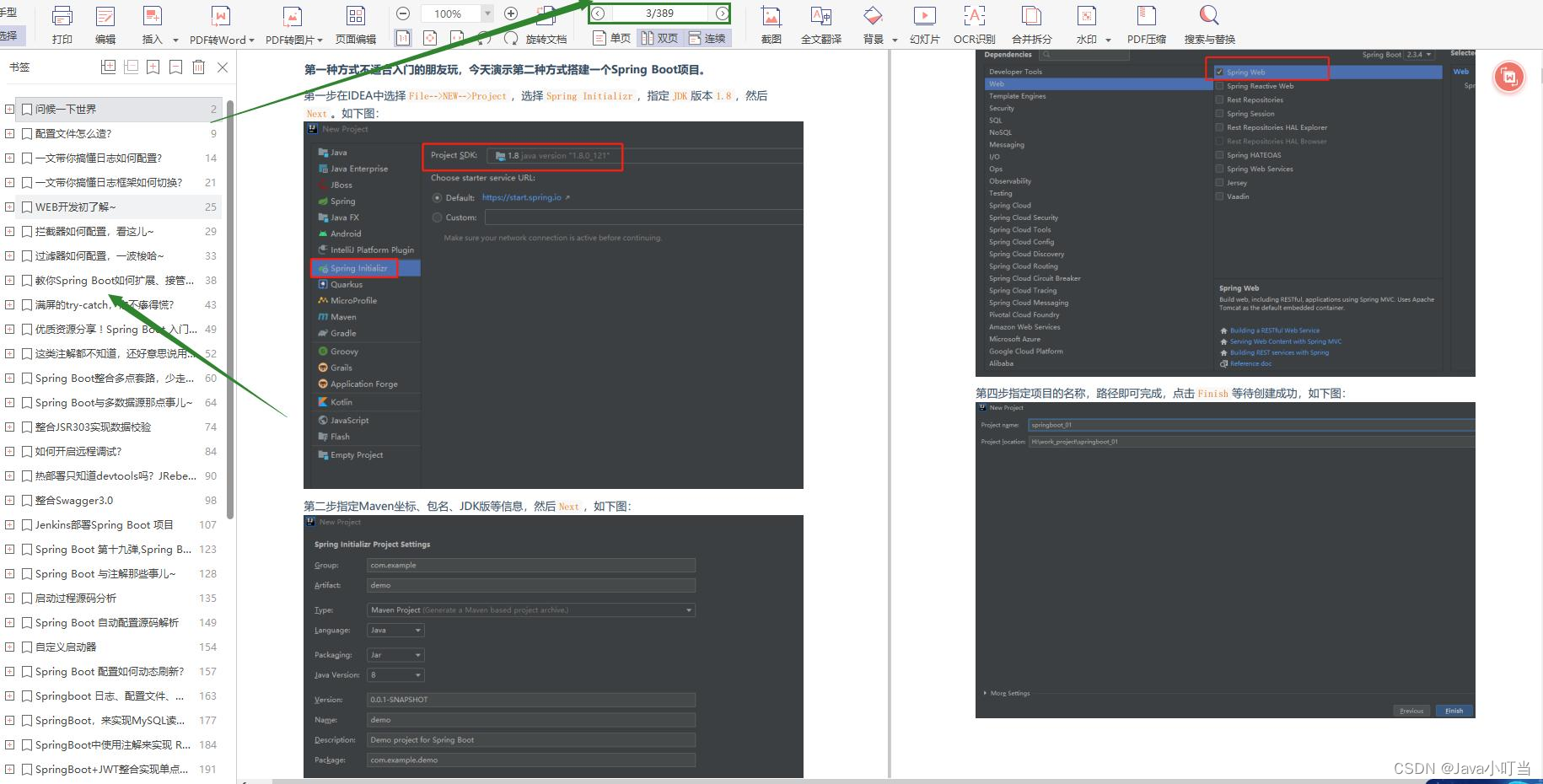
Task: Expand the 如何开启远程调试? bookmark
Action: 9,451
